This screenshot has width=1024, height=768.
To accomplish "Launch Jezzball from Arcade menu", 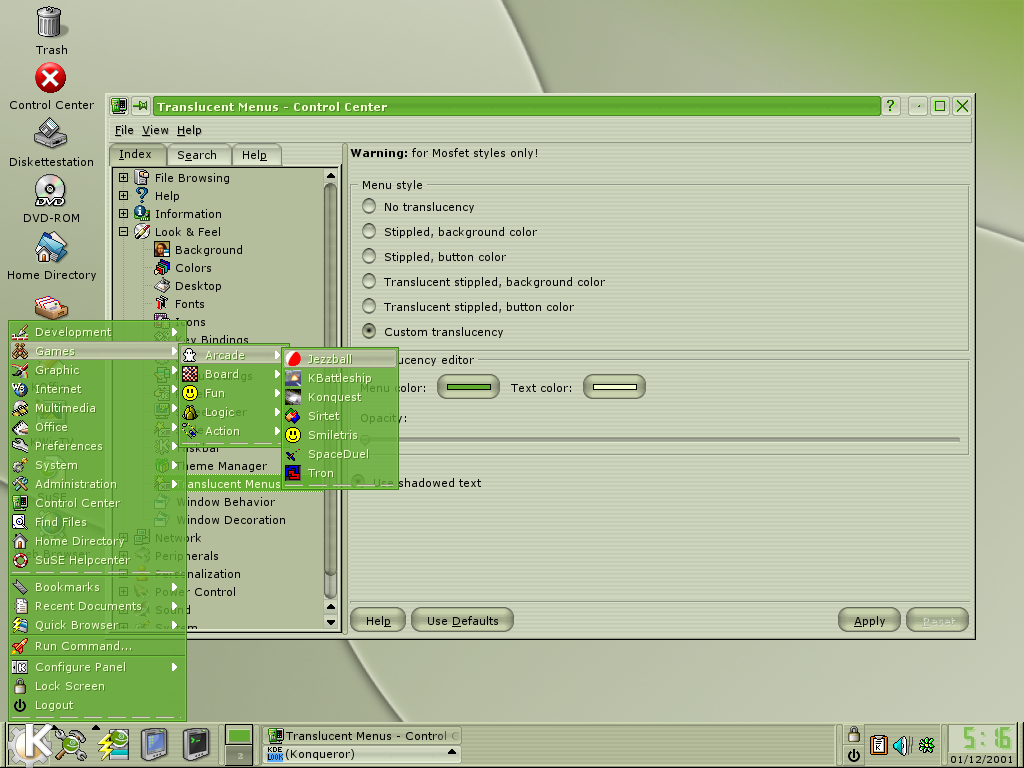I will [340, 359].
